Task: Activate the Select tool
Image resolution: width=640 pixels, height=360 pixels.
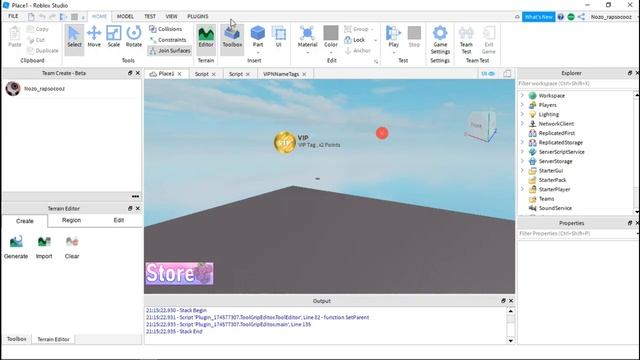Action: click(74, 37)
